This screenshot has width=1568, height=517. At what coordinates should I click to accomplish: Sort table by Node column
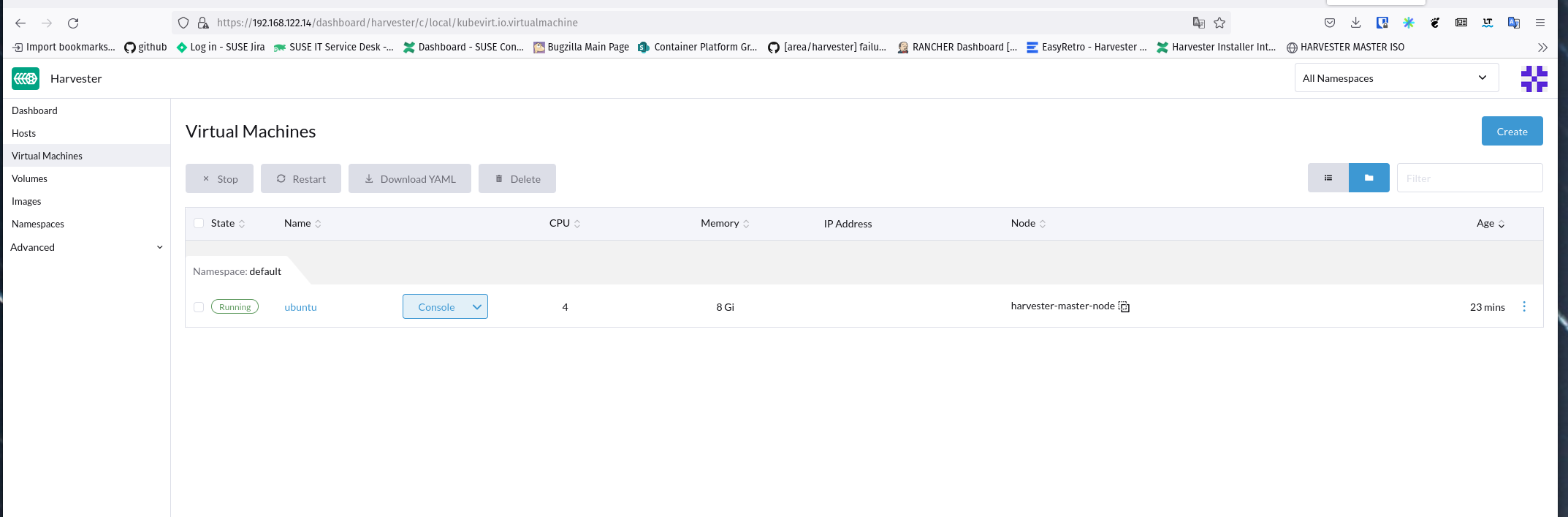click(1028, 223)
